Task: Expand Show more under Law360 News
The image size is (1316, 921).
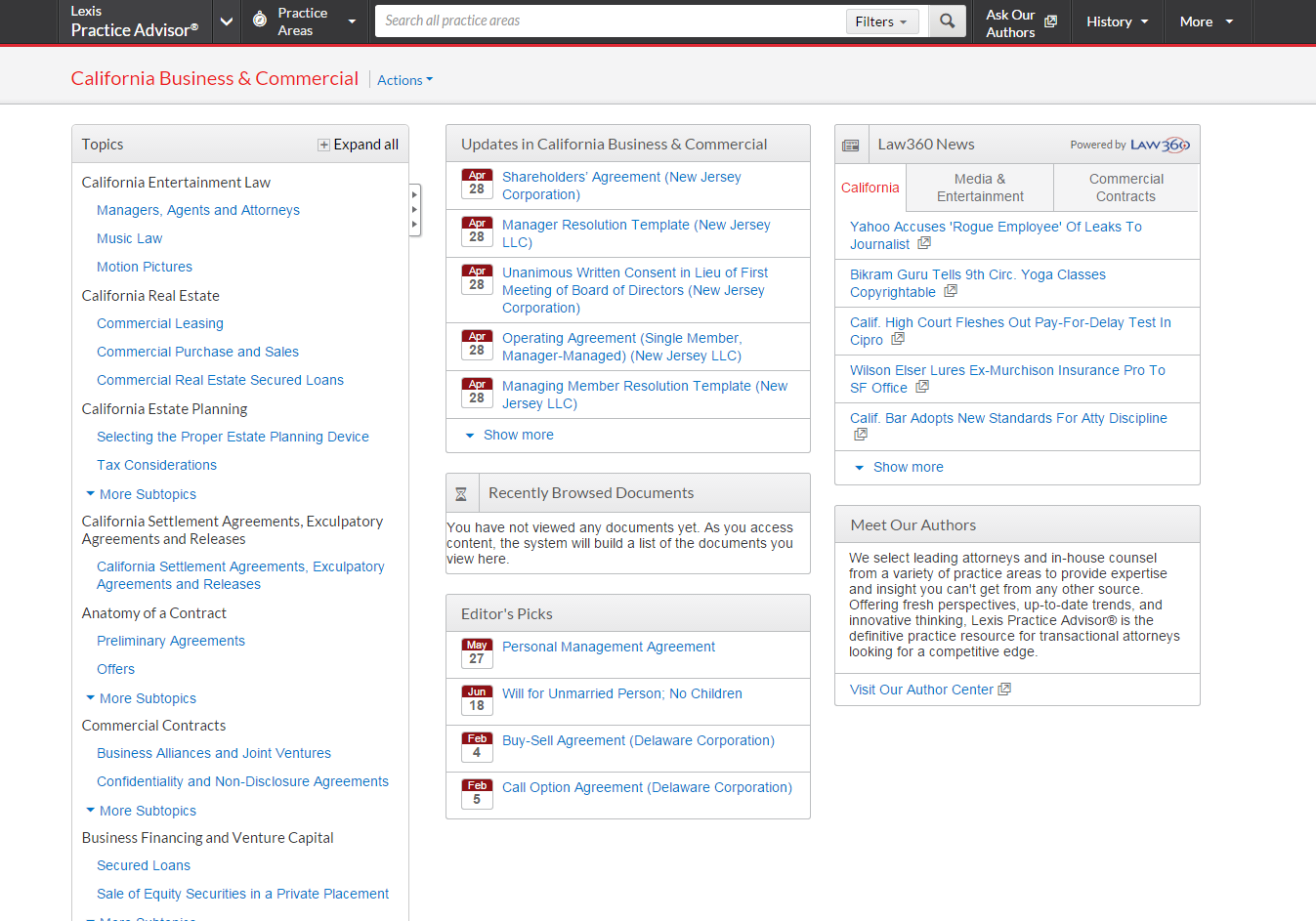Action: [899, 467]
